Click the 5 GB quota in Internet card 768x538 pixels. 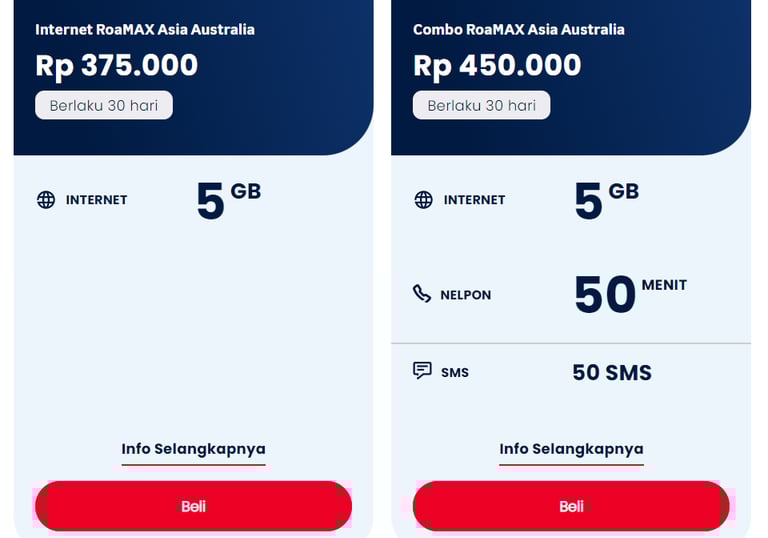click(229, 200)
